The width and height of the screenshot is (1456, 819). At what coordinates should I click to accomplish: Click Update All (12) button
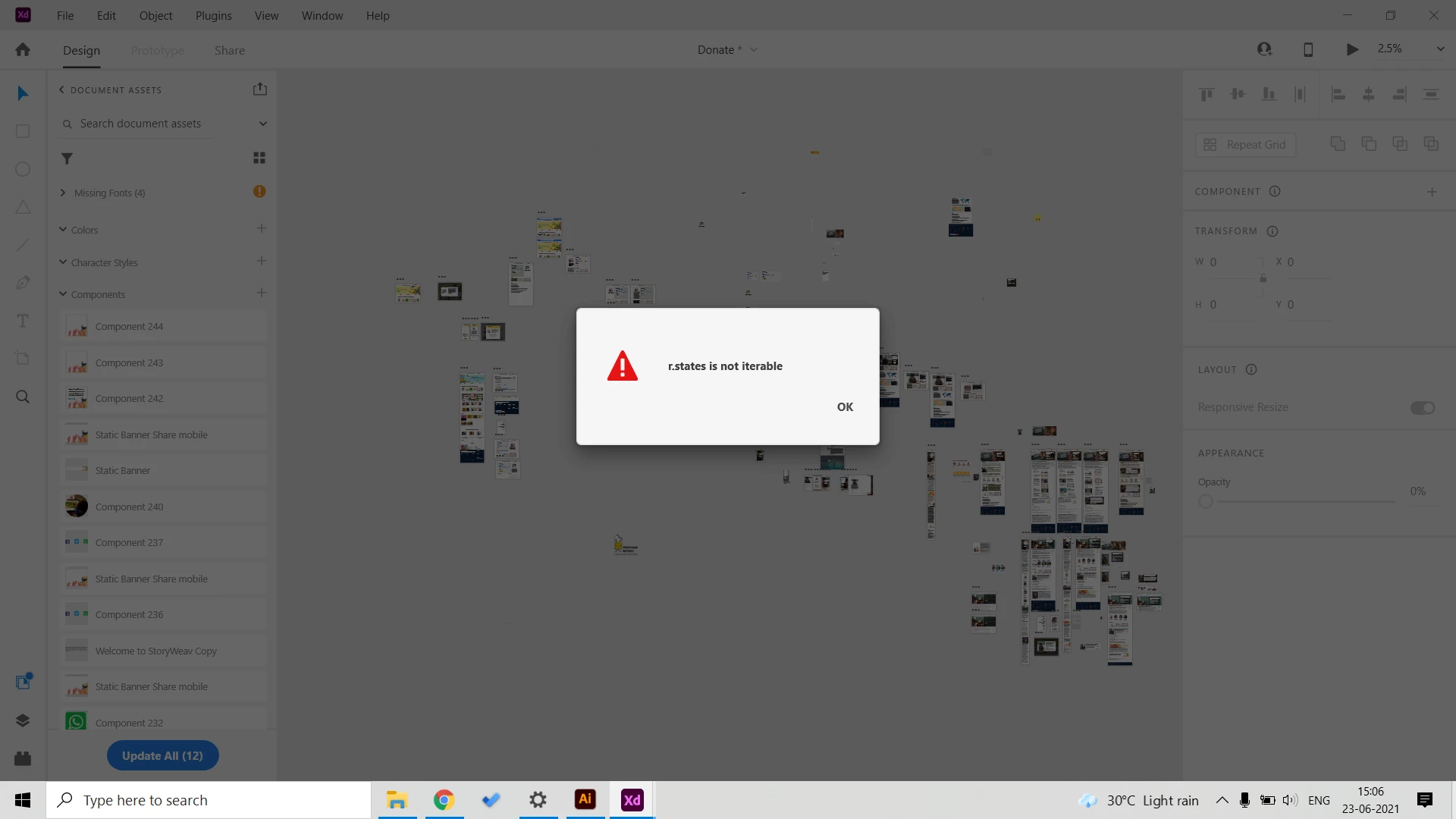(x=162, y=755)
